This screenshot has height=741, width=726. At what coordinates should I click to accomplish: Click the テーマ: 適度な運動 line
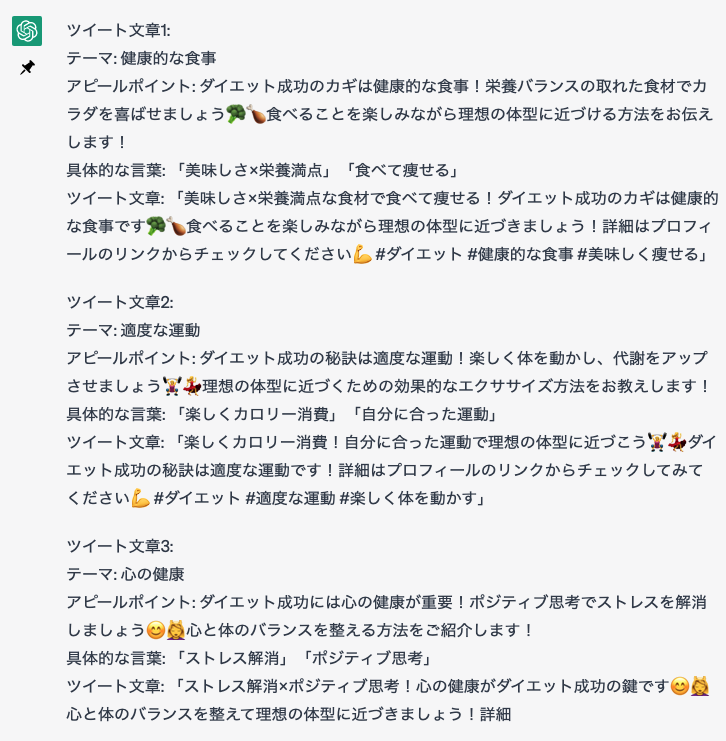[133, 330]
